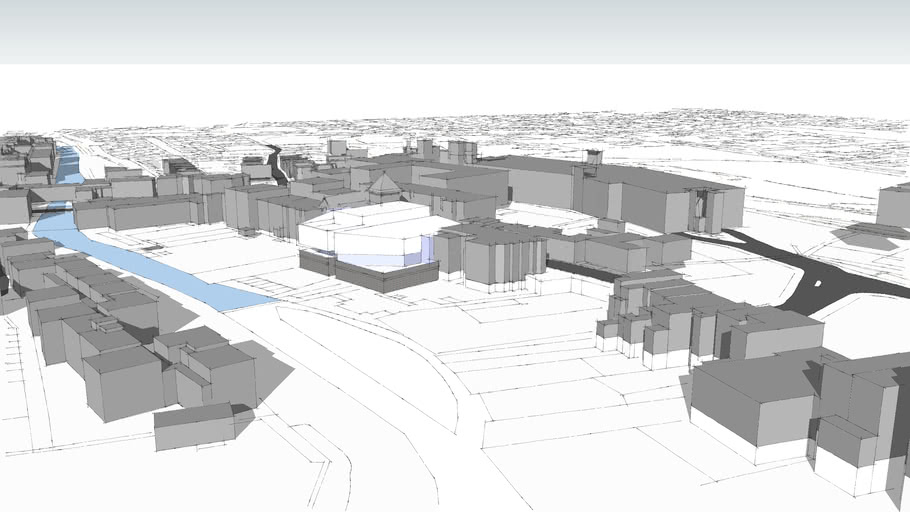Click the grey gradient band at top
Image resolution: width=910 pixels, height=512 pixels.
click(455, 32)
